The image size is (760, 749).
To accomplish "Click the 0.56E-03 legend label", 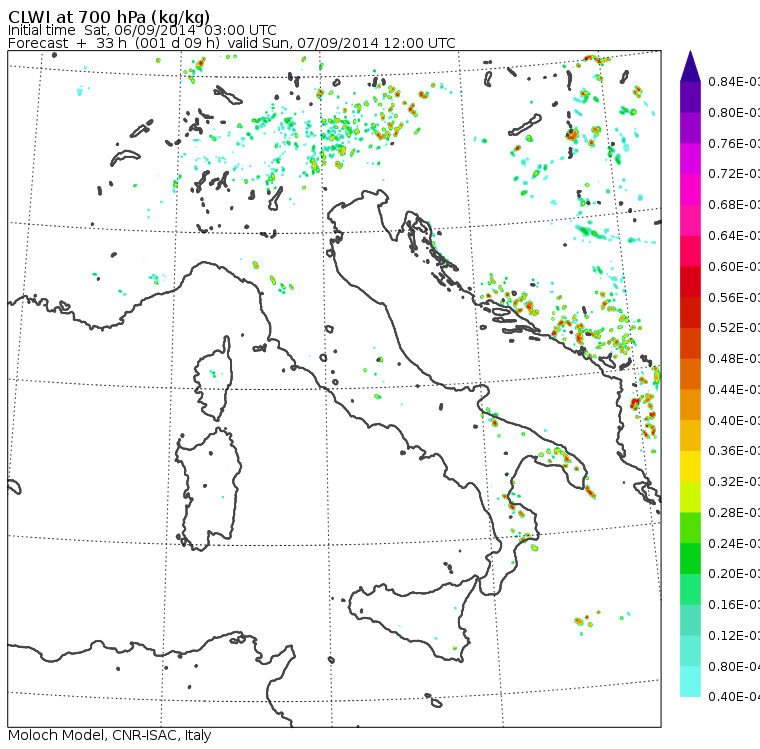I will click(733, 297).
